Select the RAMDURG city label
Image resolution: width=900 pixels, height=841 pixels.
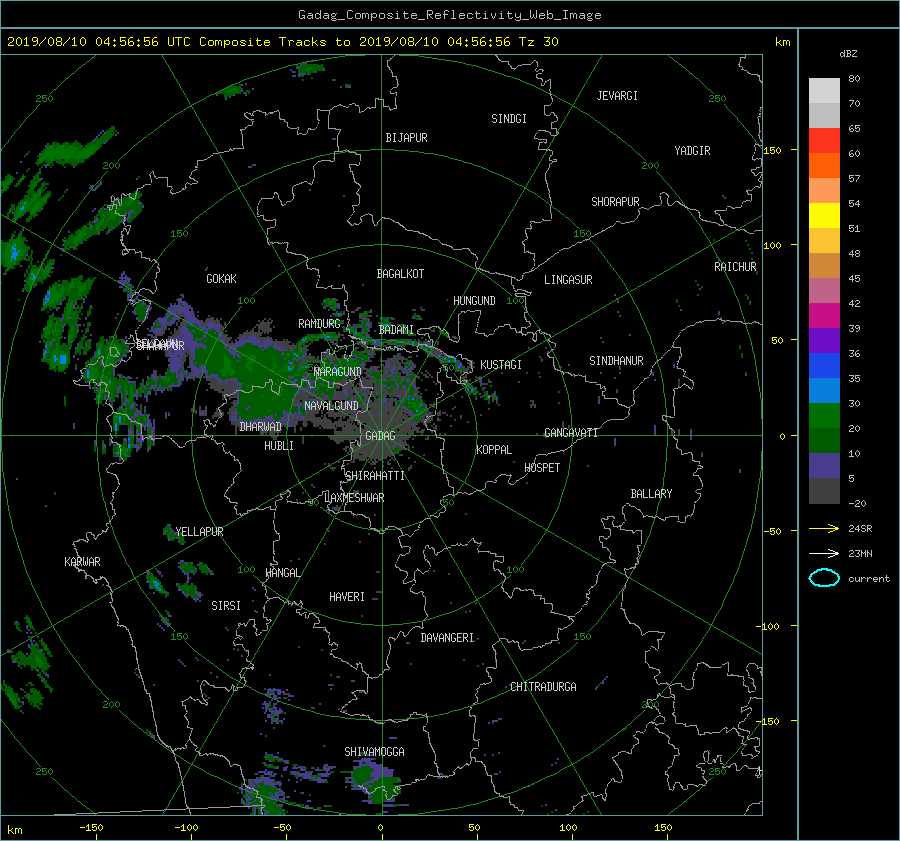coord(319,324)
